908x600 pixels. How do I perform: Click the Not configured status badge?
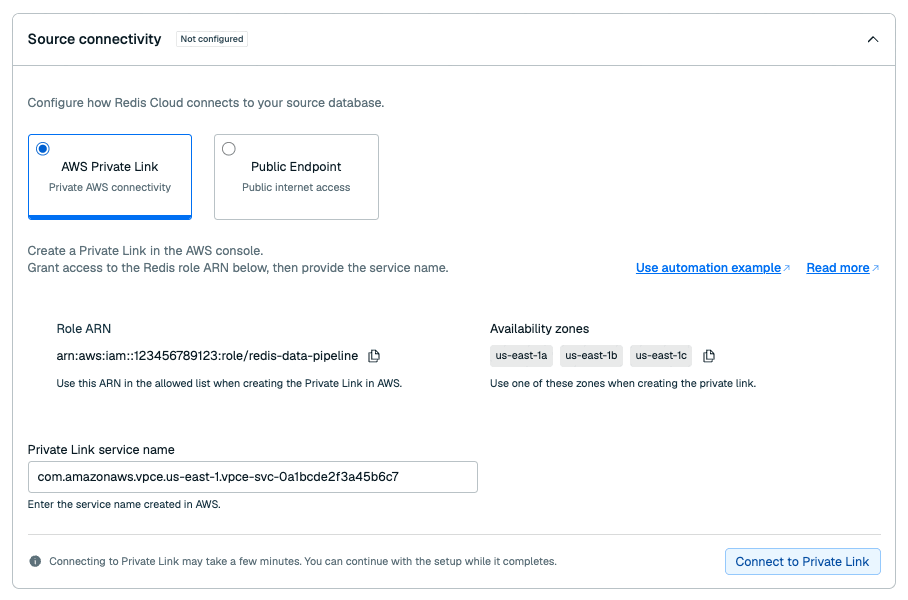tap(212, 39)
